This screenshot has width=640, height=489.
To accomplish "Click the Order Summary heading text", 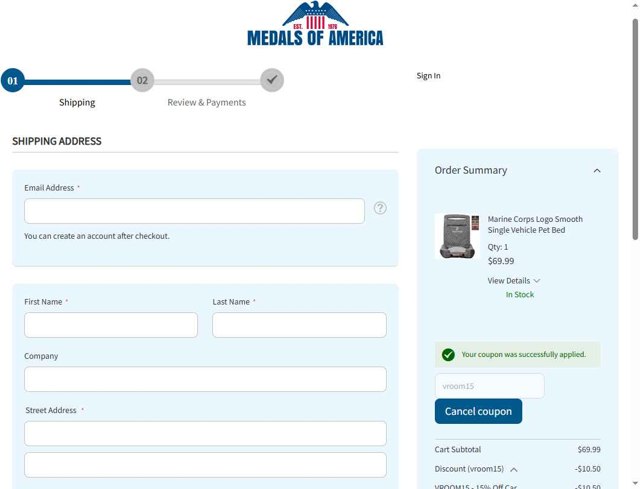I will pyautogui.click(x=471, y=170).
